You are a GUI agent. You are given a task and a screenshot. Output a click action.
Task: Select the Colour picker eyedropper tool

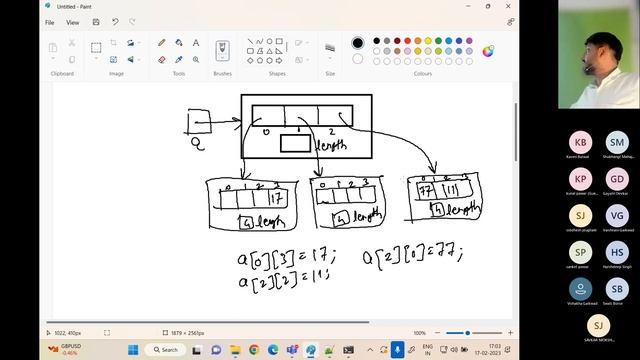[x=179, y=60]
